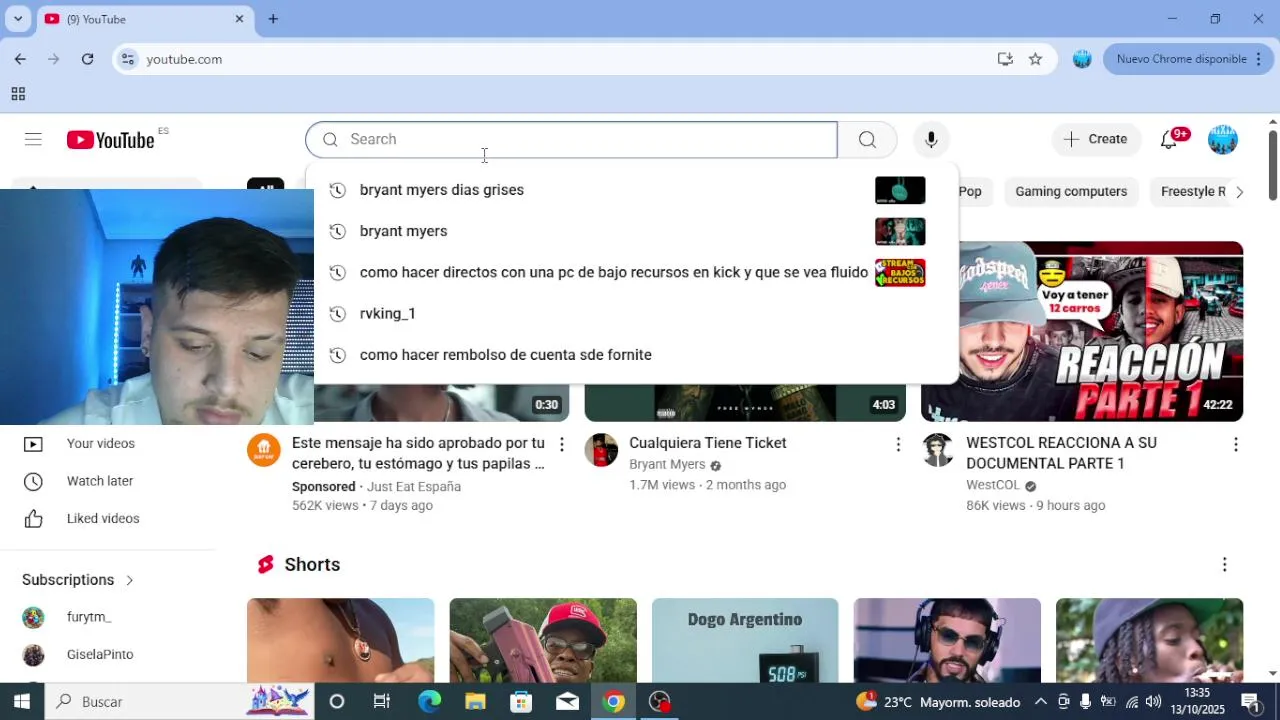
Task: Open 'Cualquiera Tiene Ticket' video title
Action: (708, 443)
